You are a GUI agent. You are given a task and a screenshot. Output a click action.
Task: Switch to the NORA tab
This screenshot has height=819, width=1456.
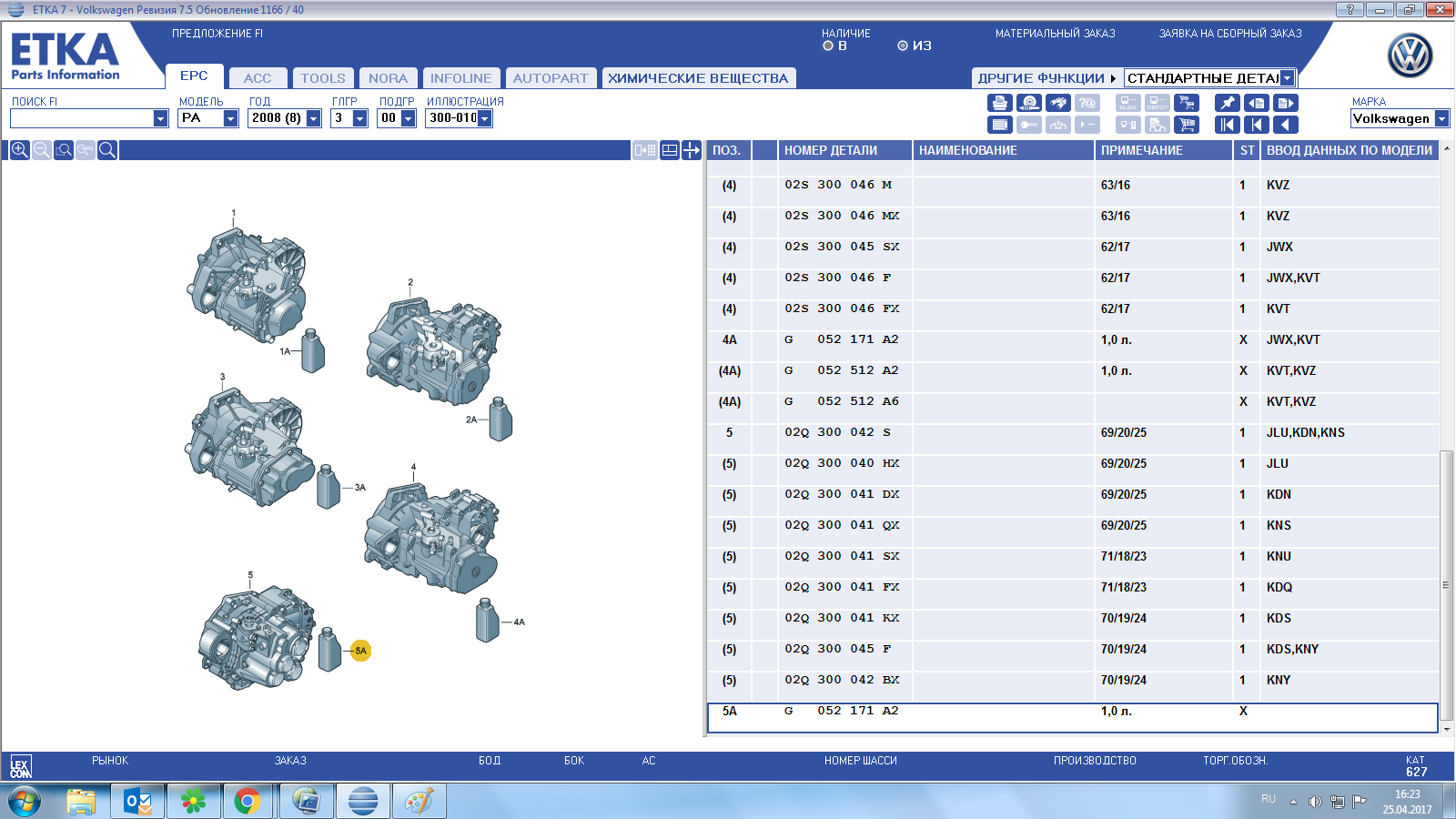coord(389,78)
